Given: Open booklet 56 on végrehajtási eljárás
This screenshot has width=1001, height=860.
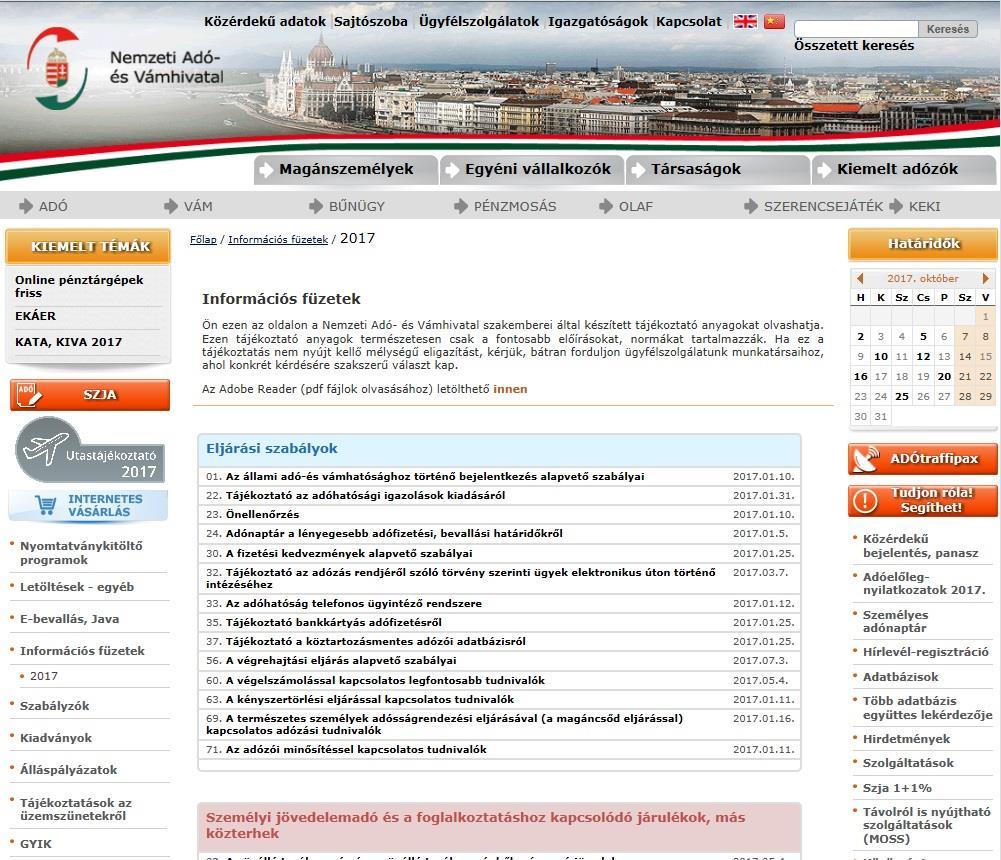Looking at the screenshot, I should pyautogui.click(x=342, y=661).
